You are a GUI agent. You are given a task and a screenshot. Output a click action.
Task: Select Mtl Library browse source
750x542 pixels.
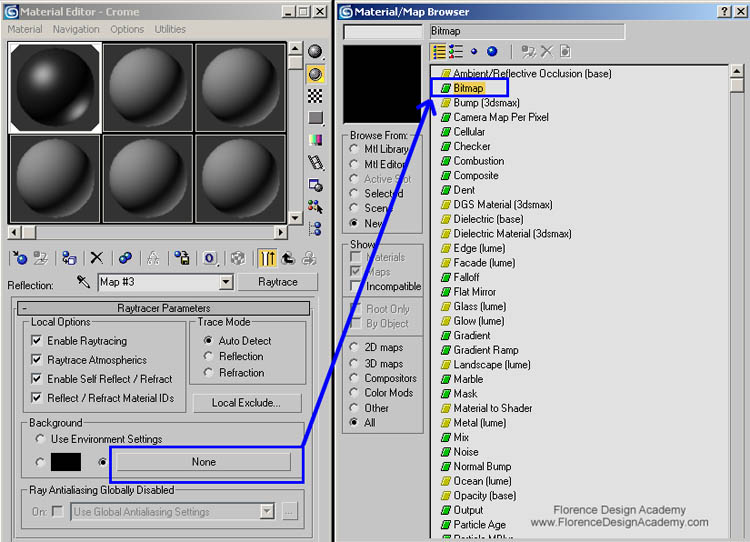(x=354, y=149)
